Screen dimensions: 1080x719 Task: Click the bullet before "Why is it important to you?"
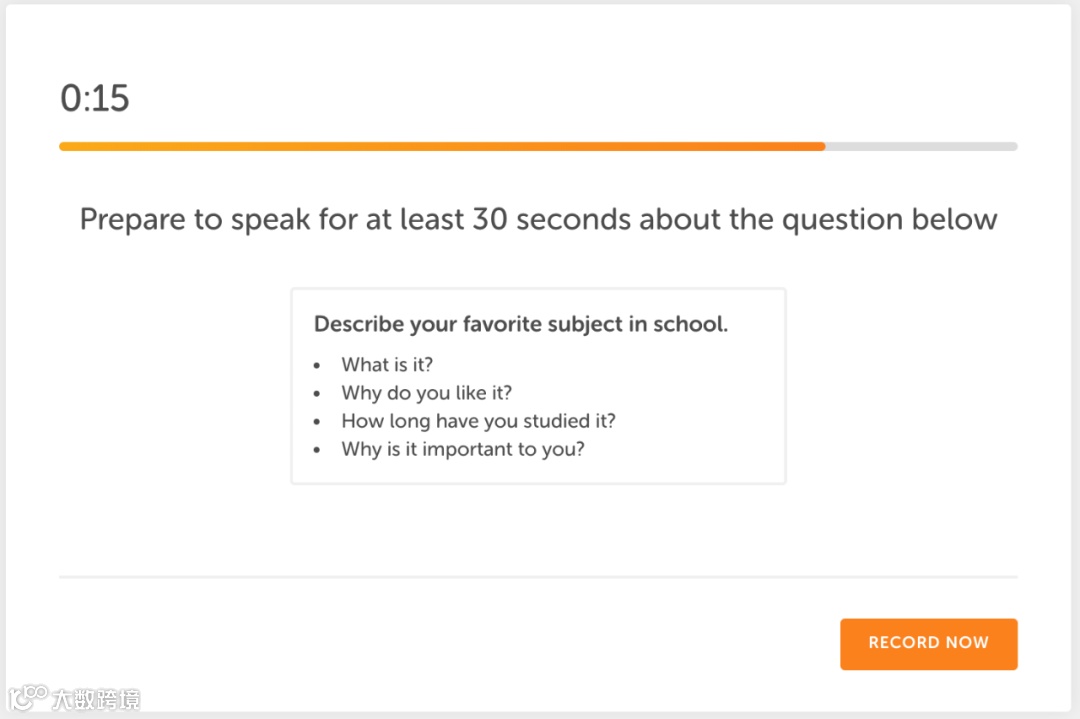click(x=318, y=450)
